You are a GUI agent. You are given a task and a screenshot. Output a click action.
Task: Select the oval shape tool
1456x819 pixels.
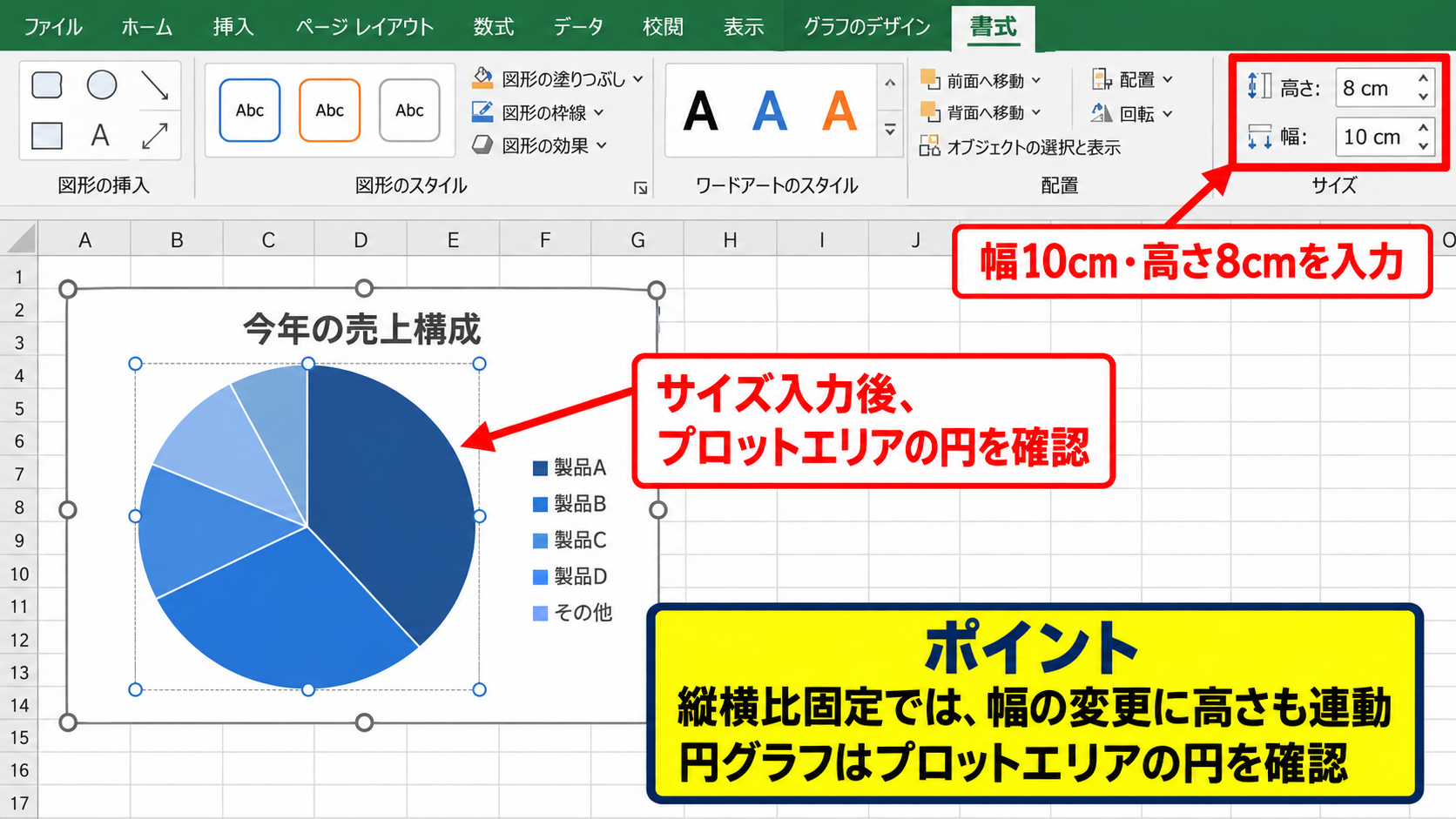[102, 85]
